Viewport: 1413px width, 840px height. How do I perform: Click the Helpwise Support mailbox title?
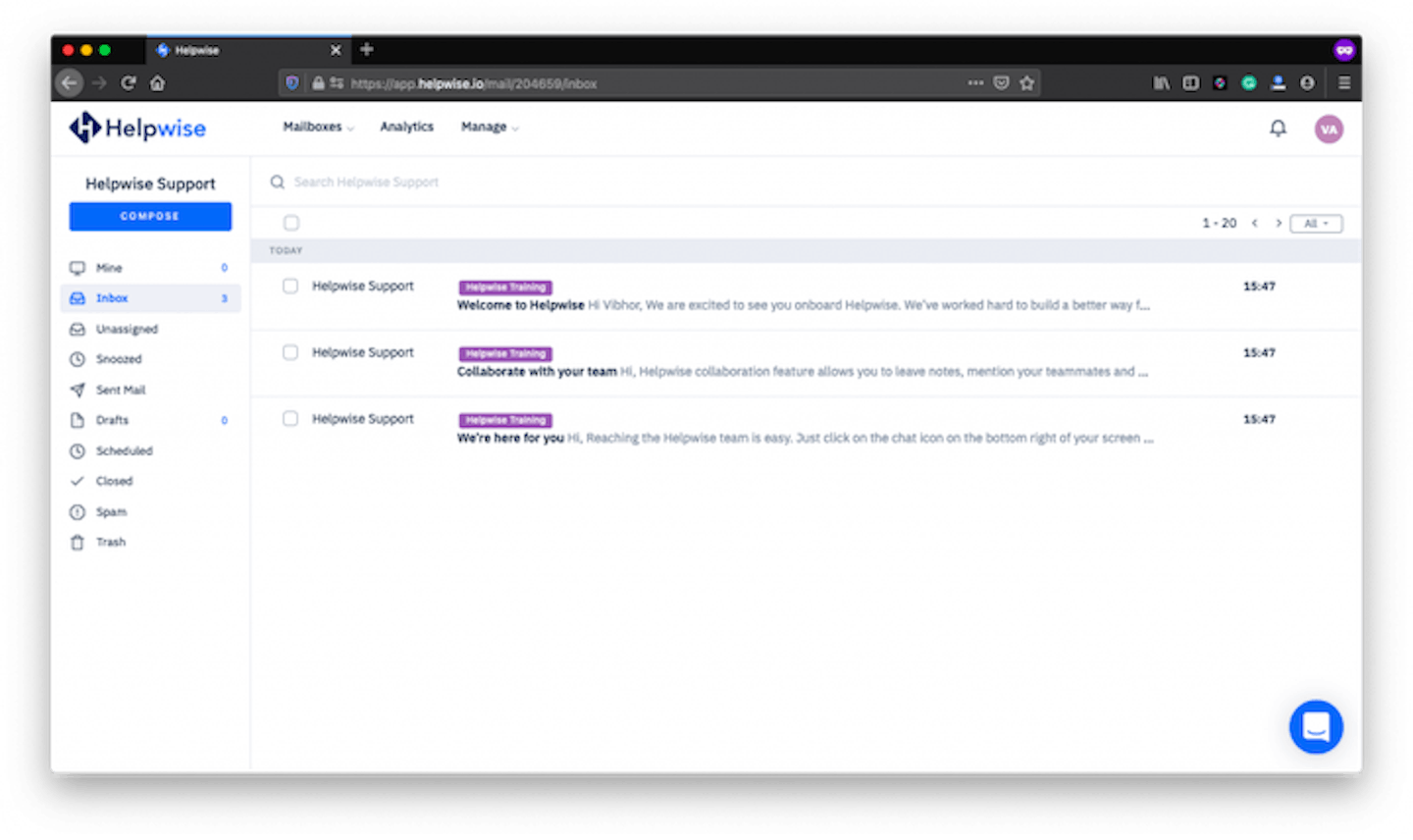(x=150, y=184)
